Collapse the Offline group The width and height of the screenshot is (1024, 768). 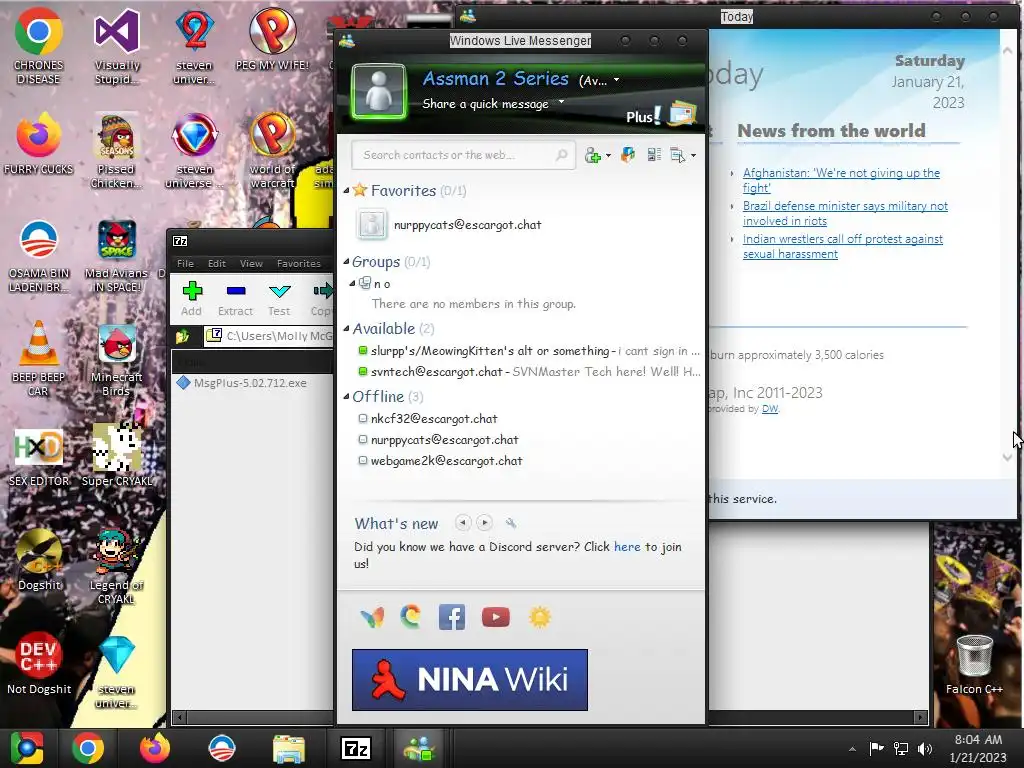(347, 396)
